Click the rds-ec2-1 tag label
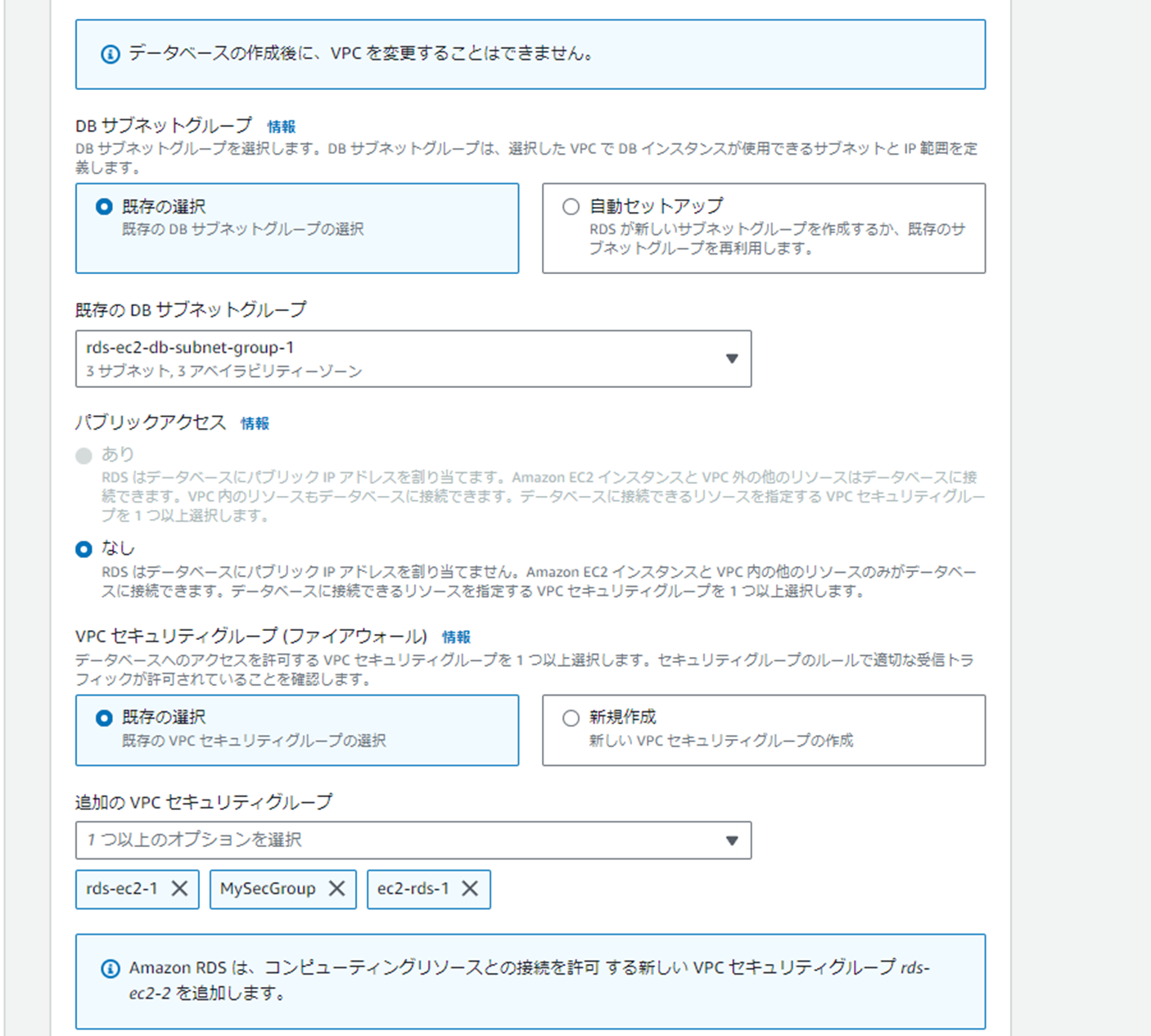The height and width of the screenshot is (1036, 1151). 122,889
